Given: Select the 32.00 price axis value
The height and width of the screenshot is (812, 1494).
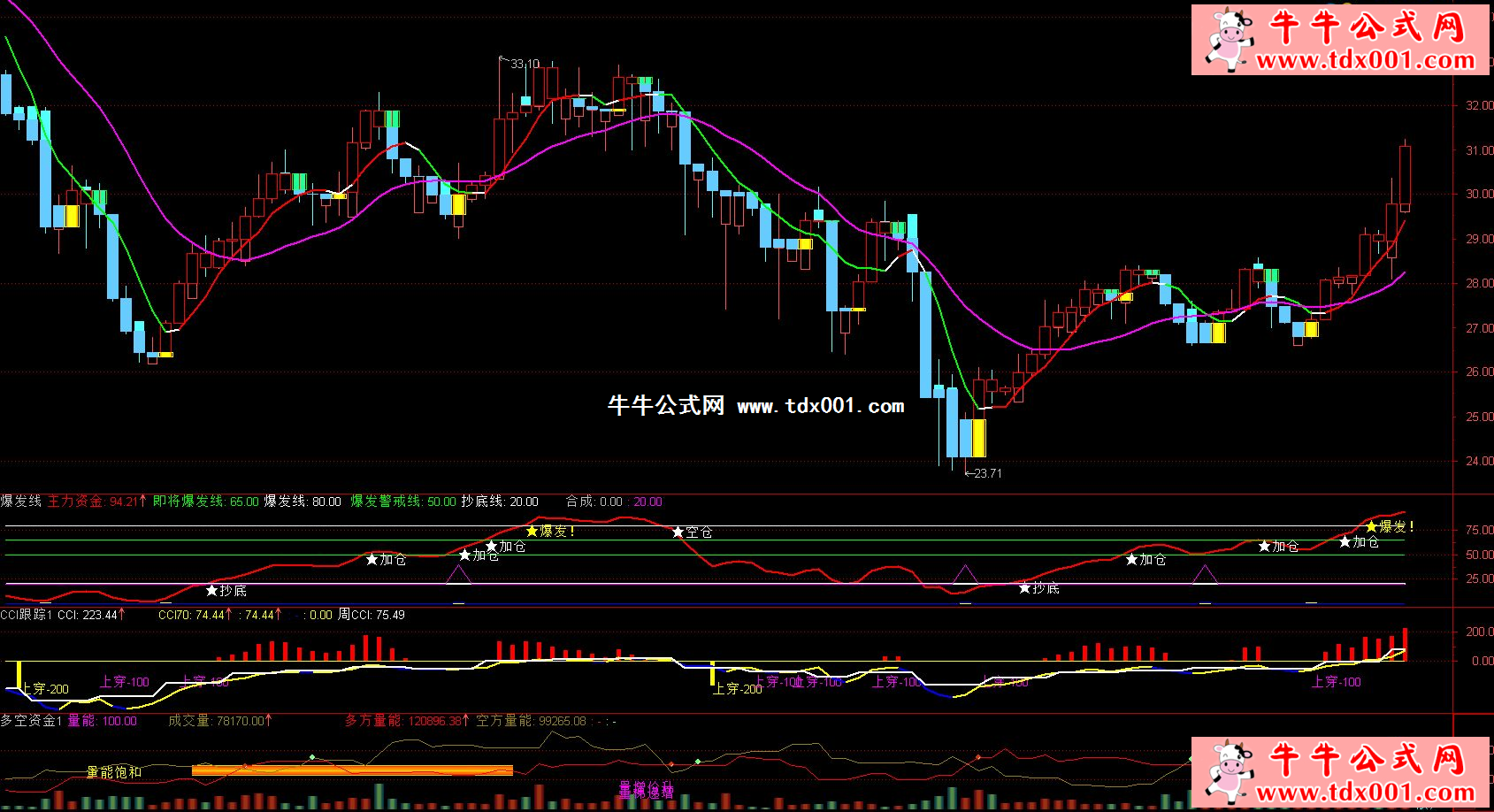Looking at the screenshot, I should [x=1479, y=105].
